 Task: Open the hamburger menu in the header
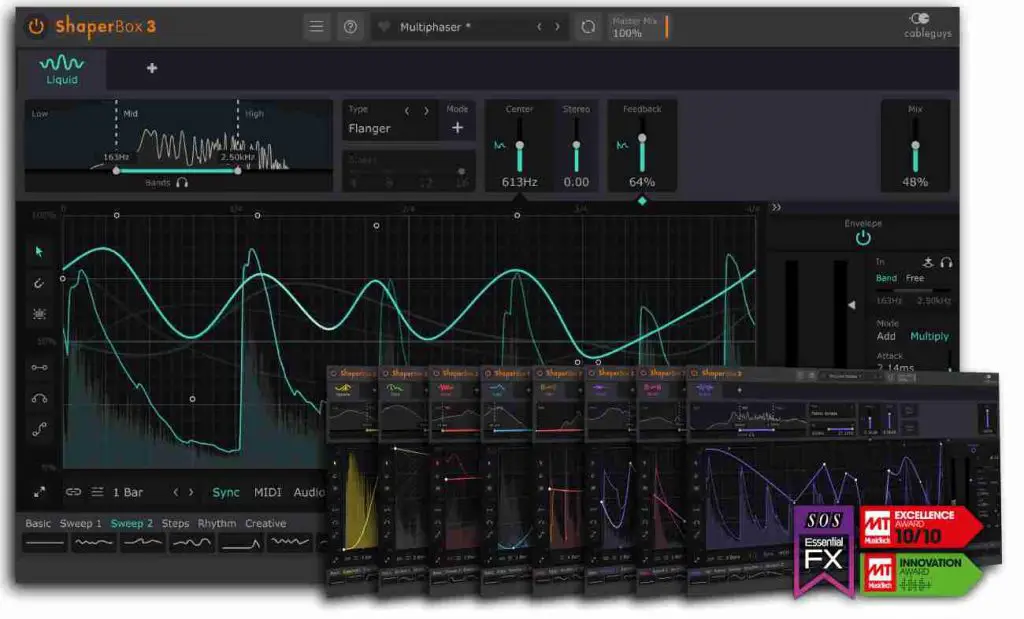pos(317,27)
